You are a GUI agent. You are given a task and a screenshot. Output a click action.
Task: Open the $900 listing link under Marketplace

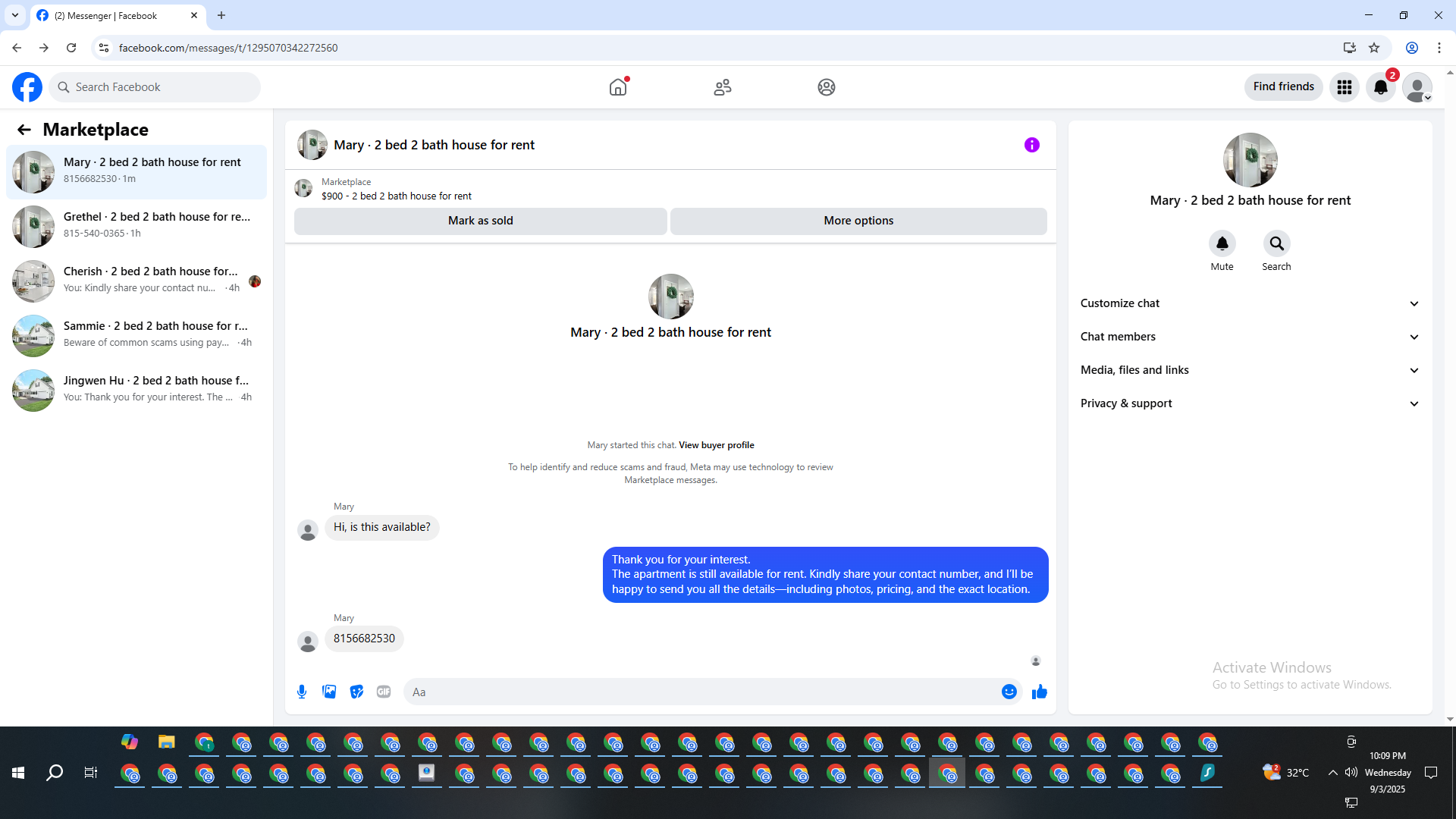(397, 196)
